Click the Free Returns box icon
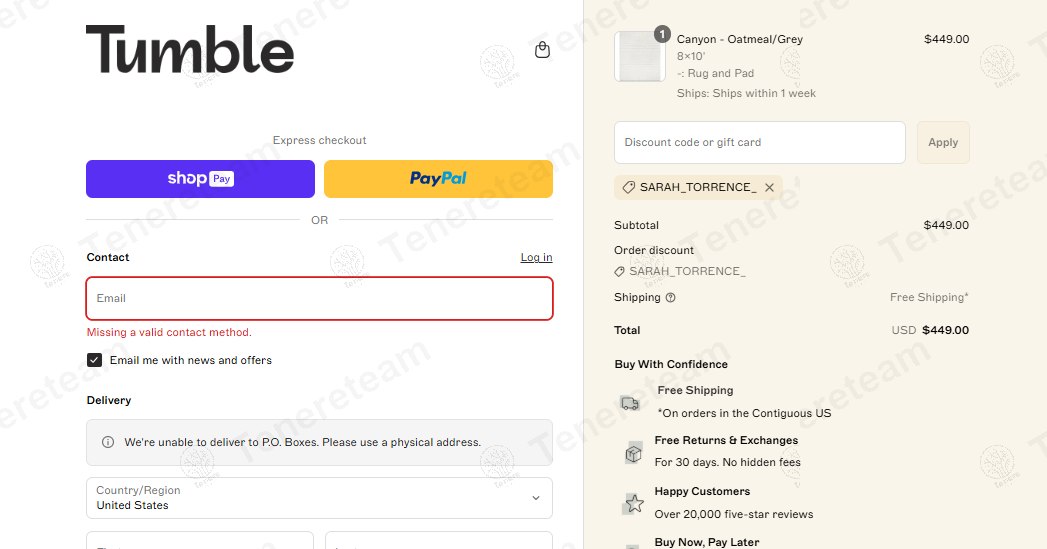 632,453
